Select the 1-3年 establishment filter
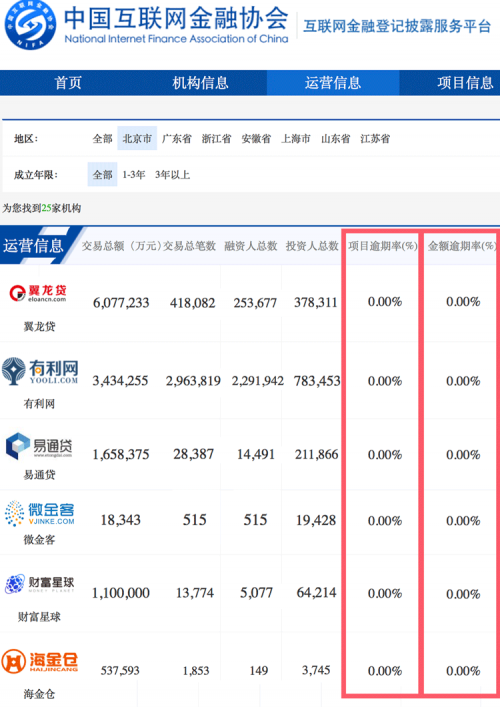The image size is (500, 707). pos(134,174)
